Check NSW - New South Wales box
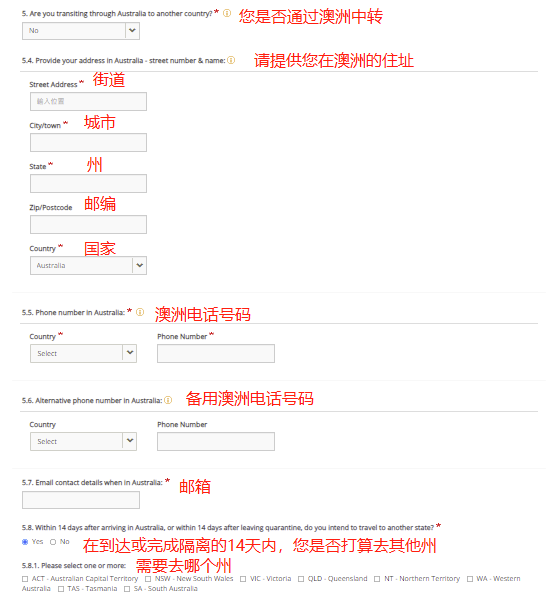The height and width of the screenshot is (600, 557). coord(148,579)
